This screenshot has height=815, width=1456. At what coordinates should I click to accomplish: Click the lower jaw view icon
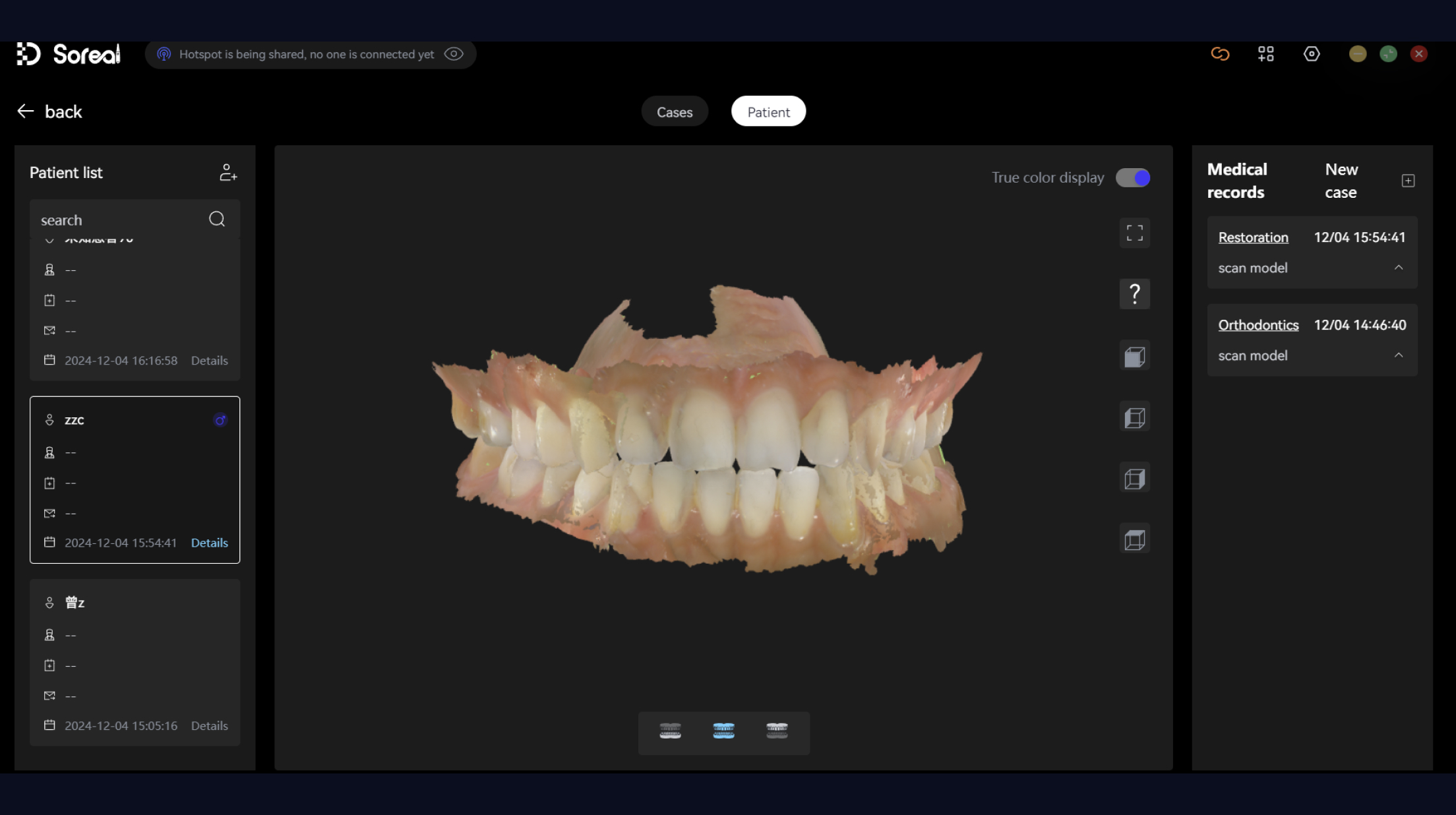(670, 730)
